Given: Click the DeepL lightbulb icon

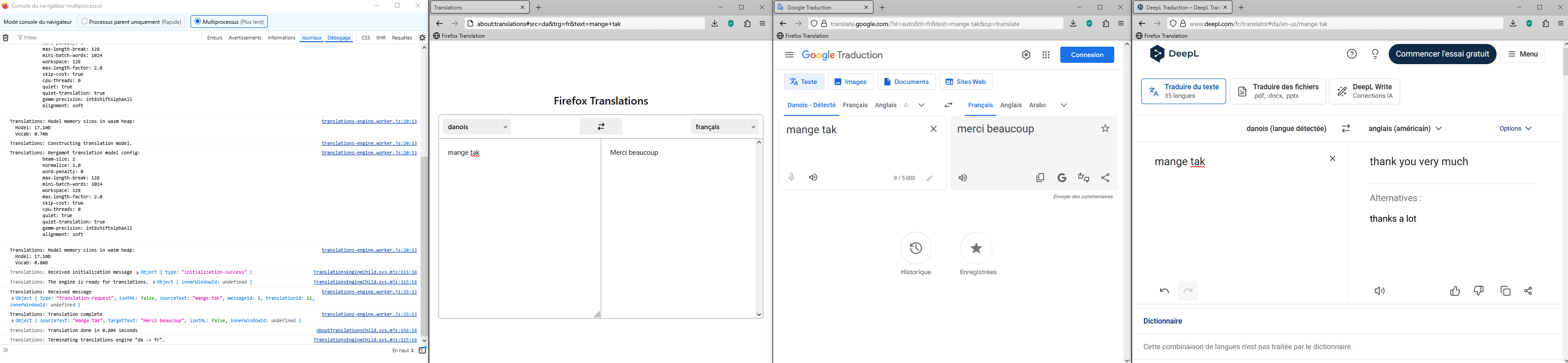Looking at the screenshot, I should (1375, 54).
